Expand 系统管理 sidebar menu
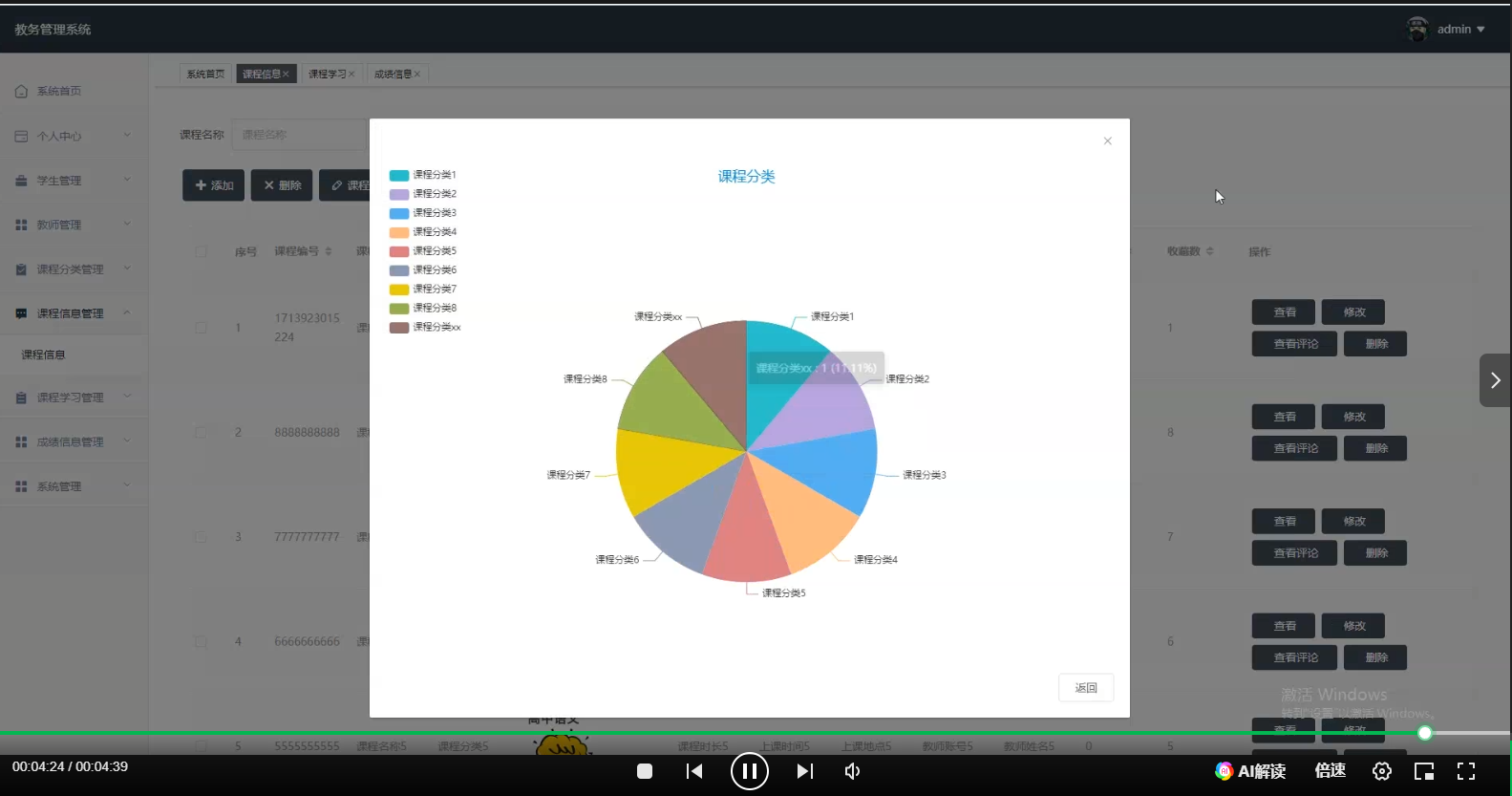The height and width of the screenshot is (796, 1512). pyautogui.click(x=74, y=486)
